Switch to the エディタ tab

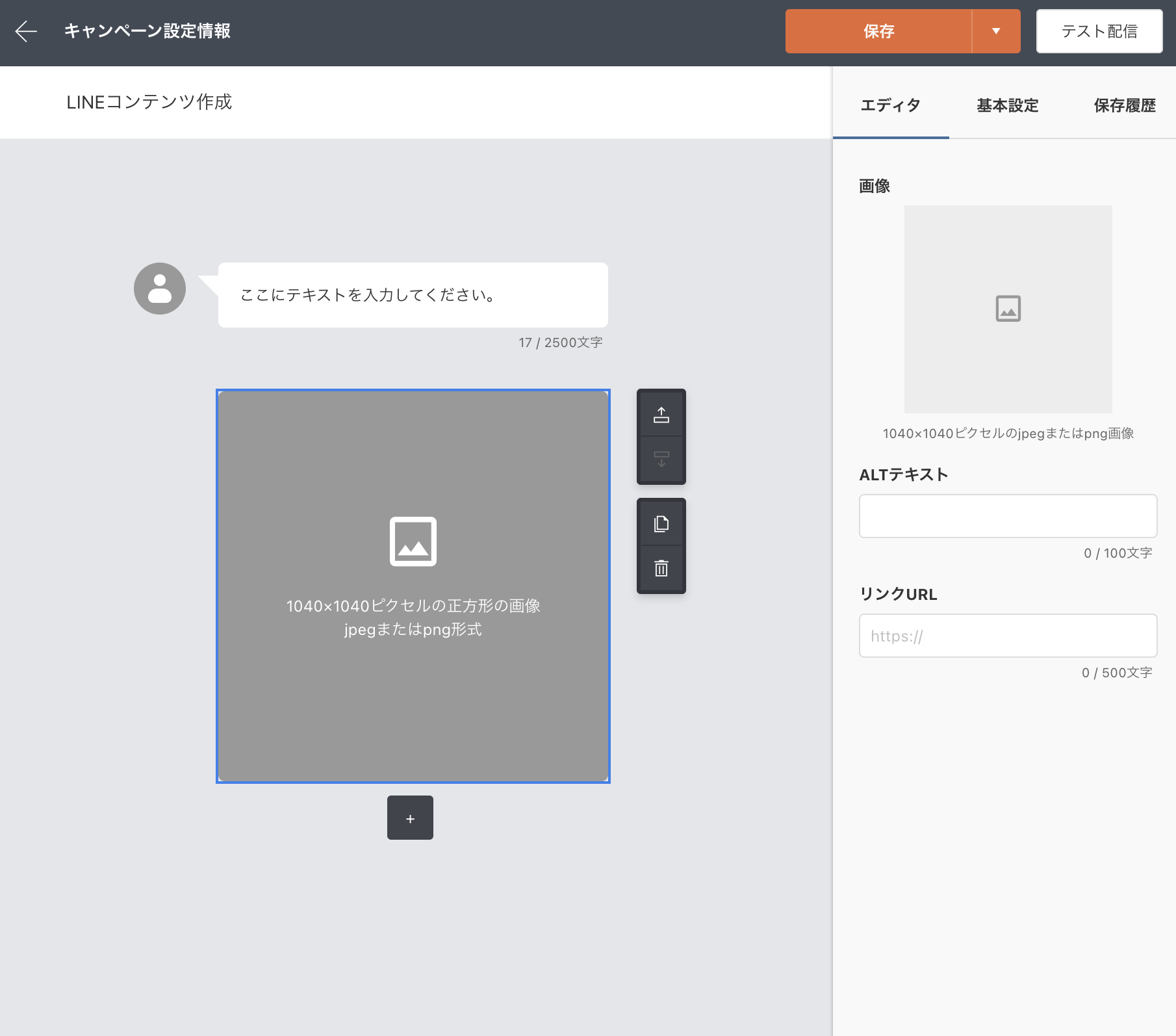890,105
